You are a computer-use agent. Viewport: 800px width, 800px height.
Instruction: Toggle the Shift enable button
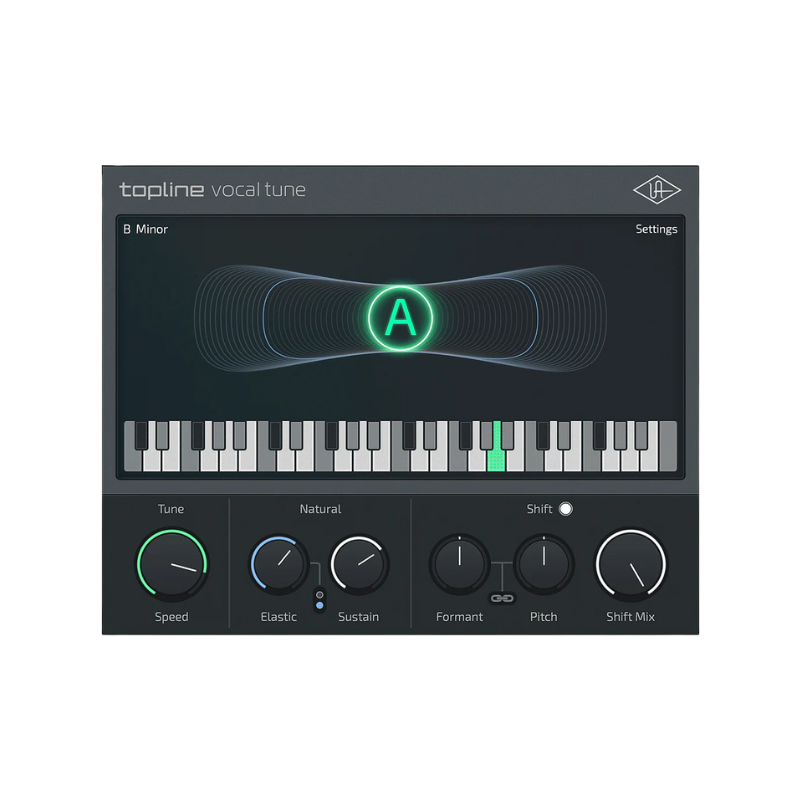566,509
